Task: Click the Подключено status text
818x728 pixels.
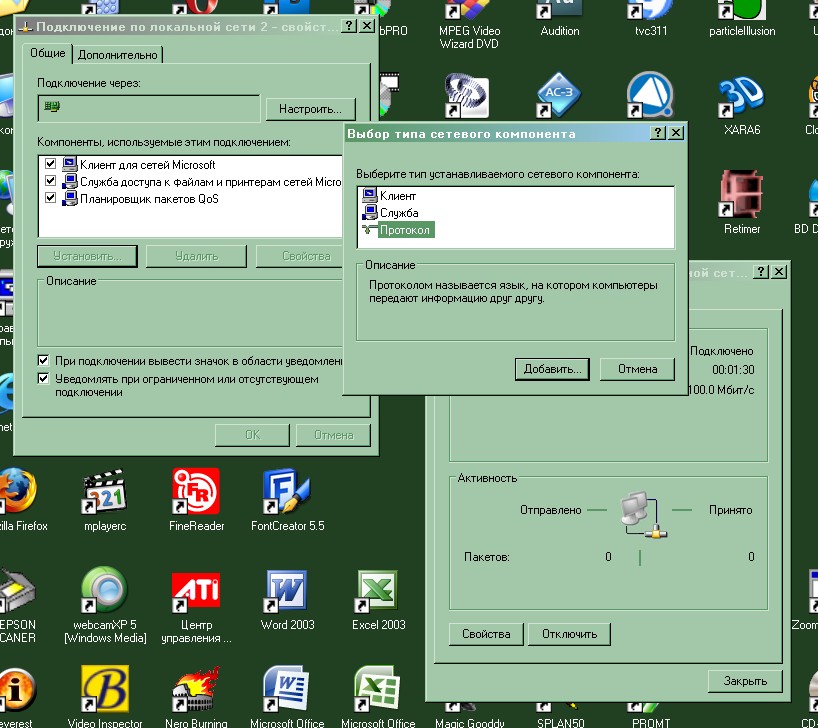Action: [x=721, y=351]
